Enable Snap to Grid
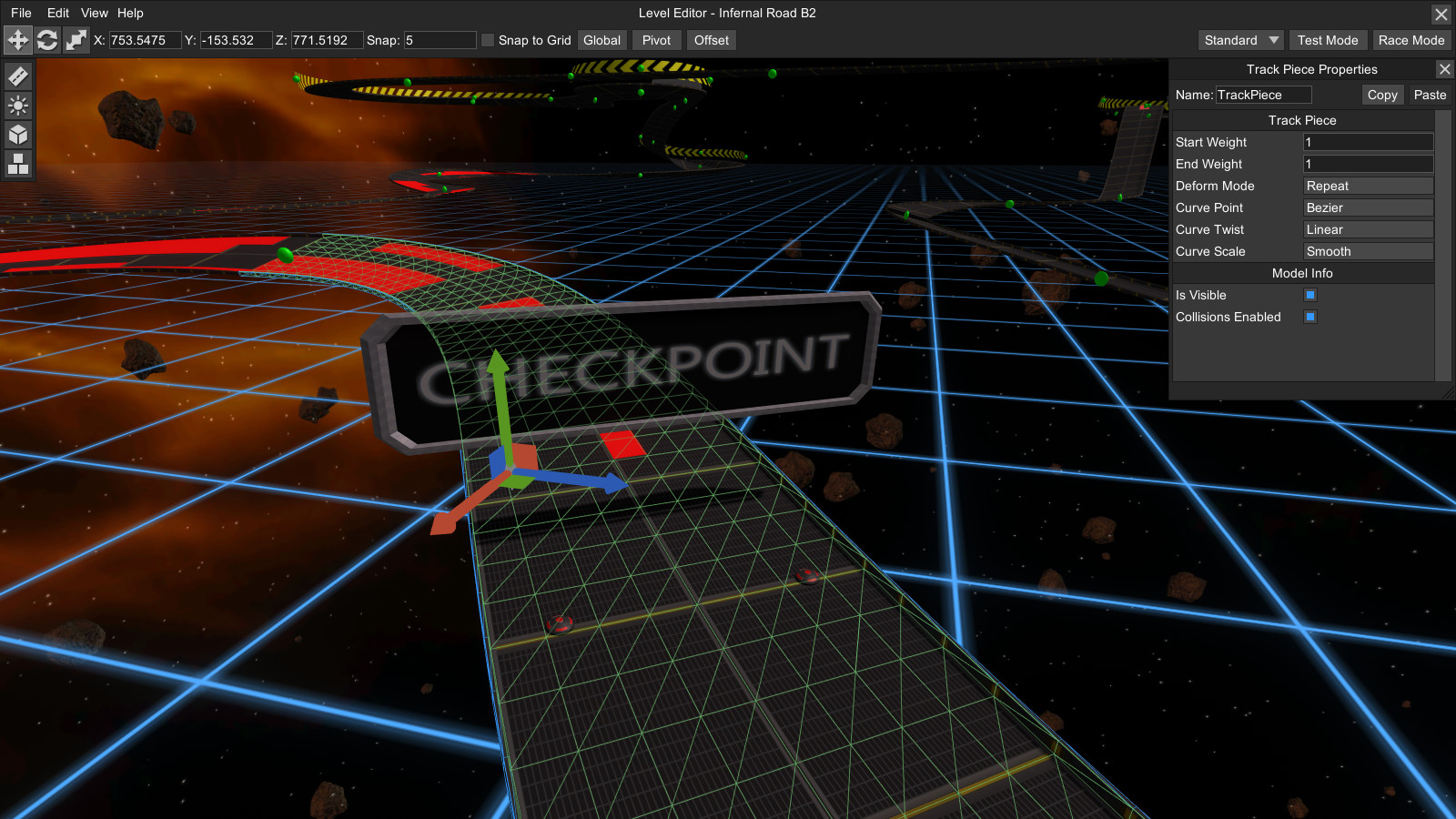 point(488,40)
